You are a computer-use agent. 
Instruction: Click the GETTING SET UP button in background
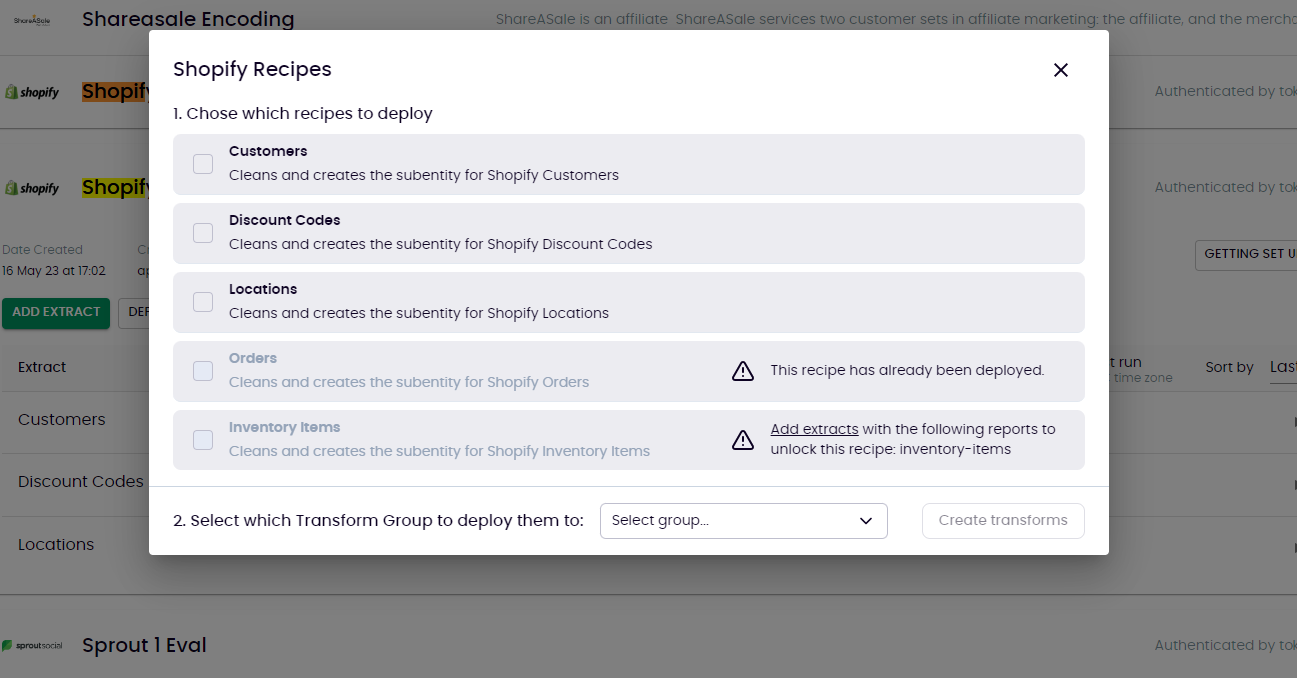tap(1246, 254)
